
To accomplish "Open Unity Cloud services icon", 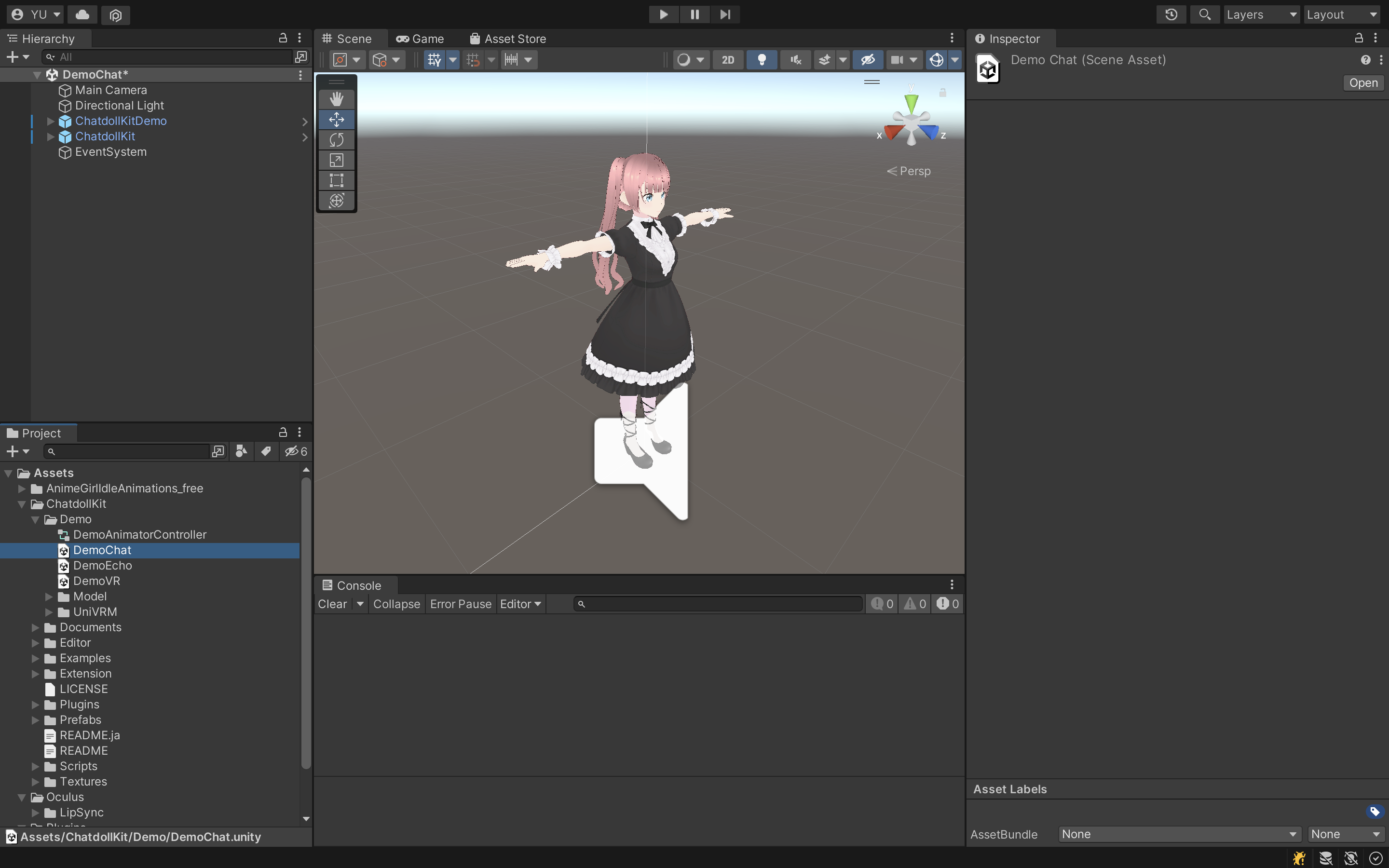I will point(82,14).
